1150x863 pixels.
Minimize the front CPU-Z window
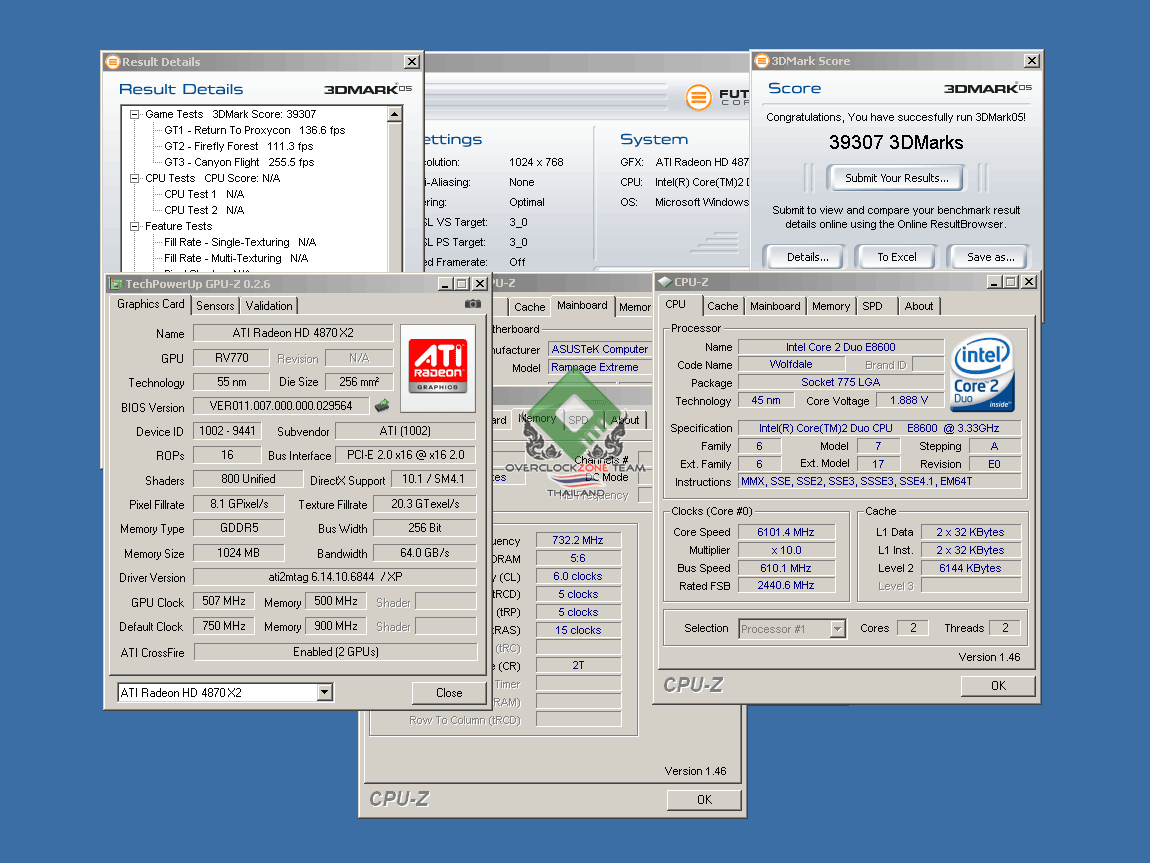[x=995, y=282]
